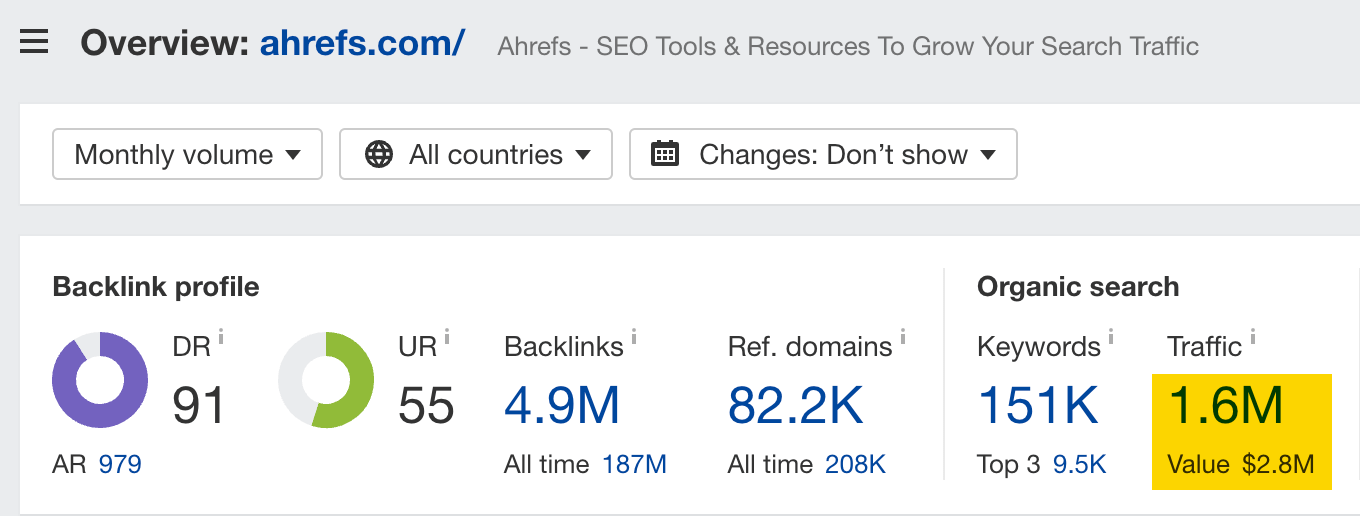Click the Organic search heading
1360x516 pixels.
[x=1078, y=287]
